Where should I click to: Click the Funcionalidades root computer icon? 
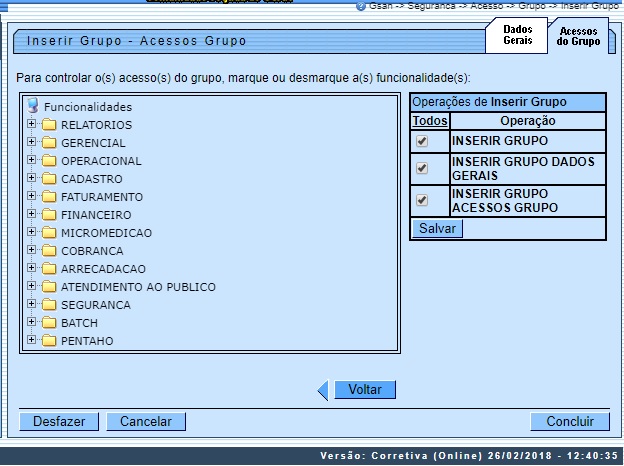click(x=33, y=106)
